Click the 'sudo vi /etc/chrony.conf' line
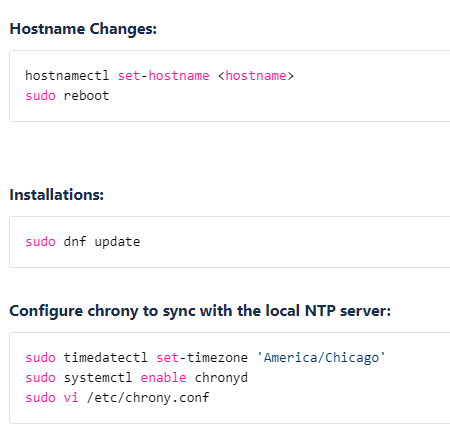The height and width of the screenshot is (428, 450). click(x=117, y=398)
